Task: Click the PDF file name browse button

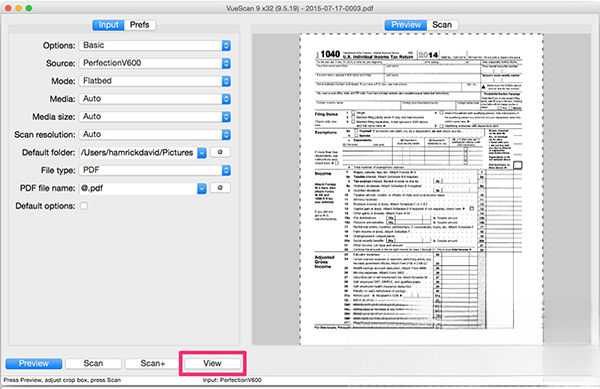Action: [220, 188]
